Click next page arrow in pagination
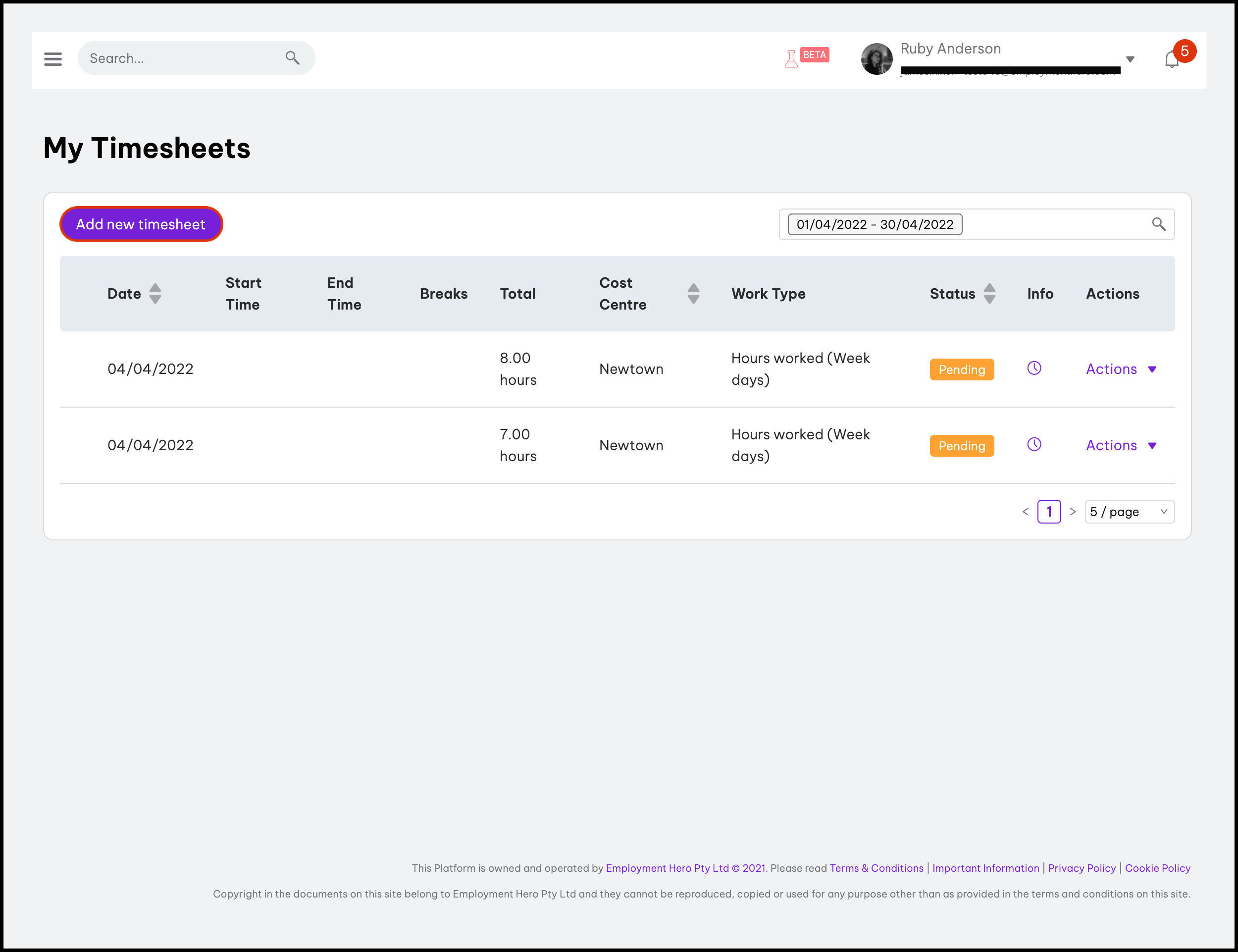Viewport: 1238px width, 952px height. [1073, 512]
